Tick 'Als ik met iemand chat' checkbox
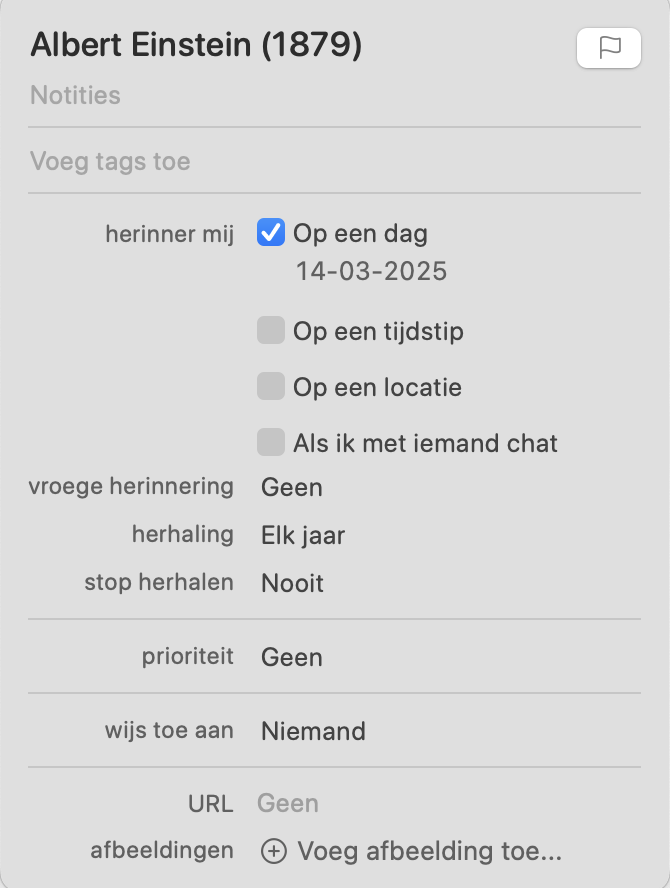The image size is (670, 888). (271, 442)
